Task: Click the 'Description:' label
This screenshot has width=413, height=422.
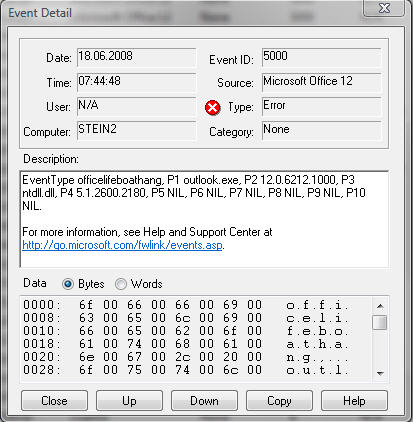Action: tap(51, 159)
